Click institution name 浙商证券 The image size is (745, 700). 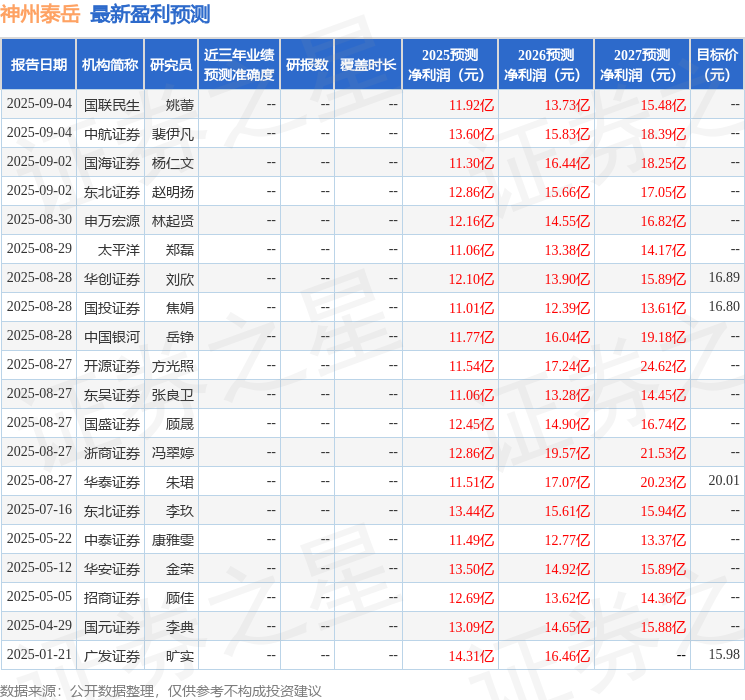point(112,453)
